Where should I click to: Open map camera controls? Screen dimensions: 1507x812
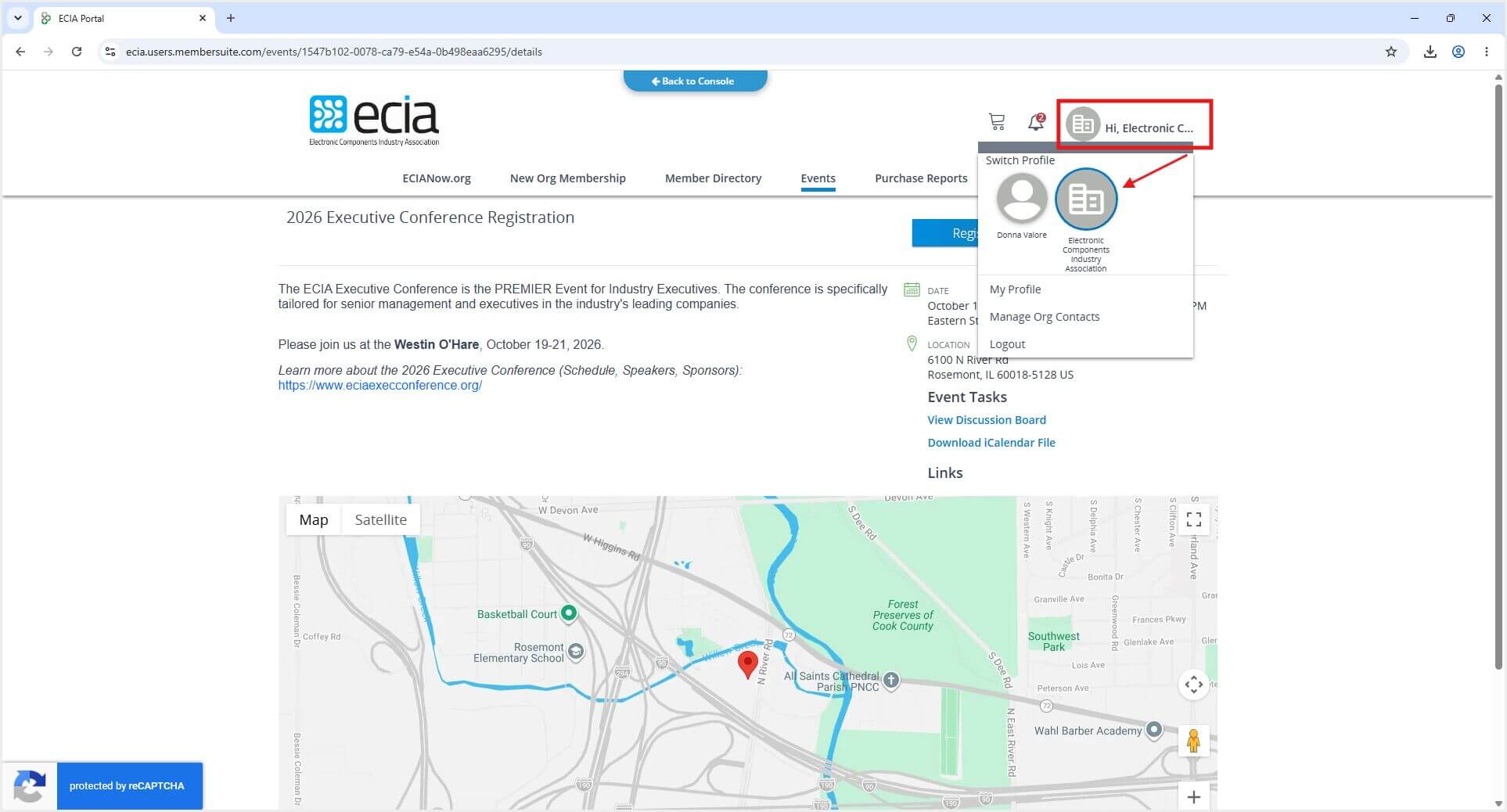click(1194, 684)
